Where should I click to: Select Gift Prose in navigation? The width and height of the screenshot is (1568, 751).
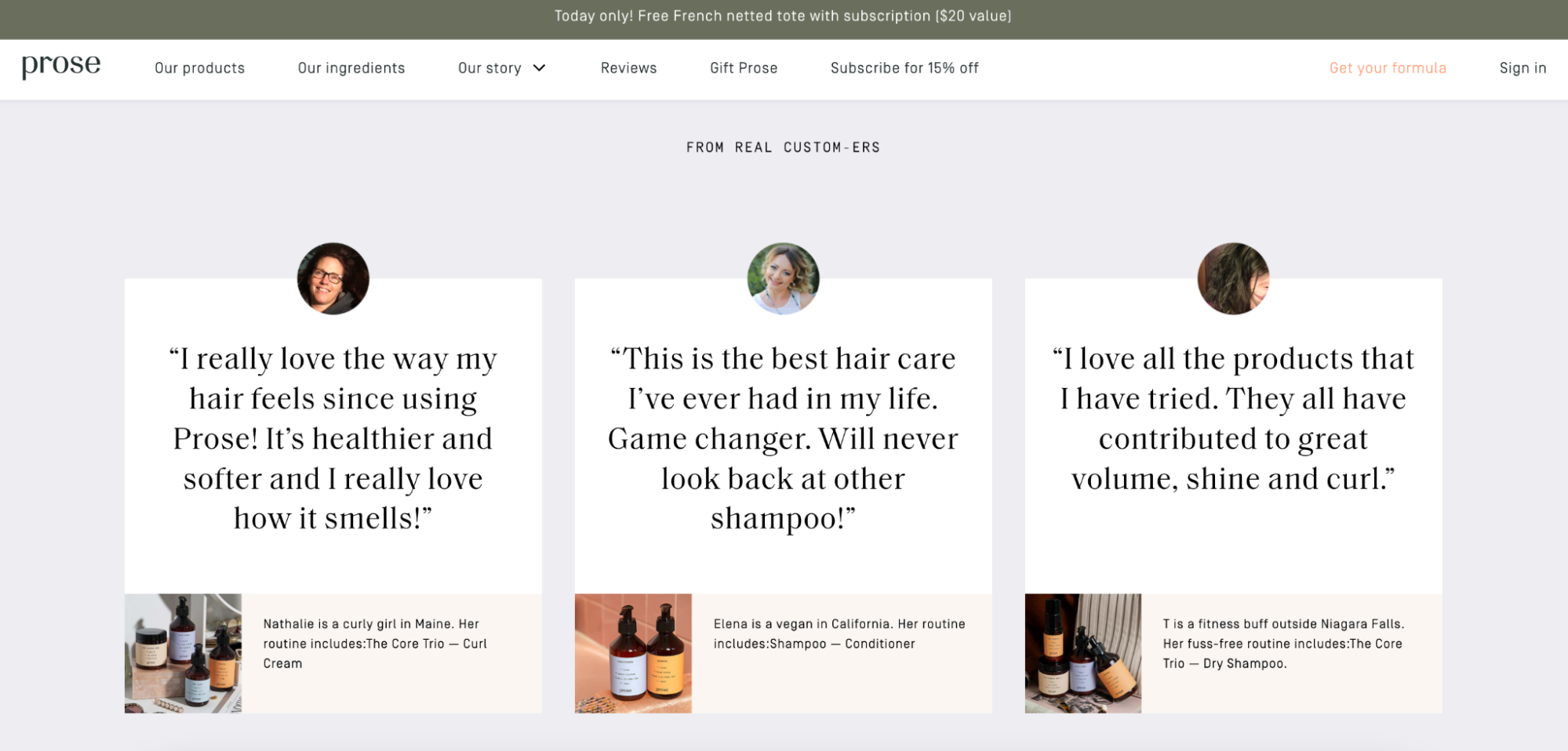(x=744, y=68)
